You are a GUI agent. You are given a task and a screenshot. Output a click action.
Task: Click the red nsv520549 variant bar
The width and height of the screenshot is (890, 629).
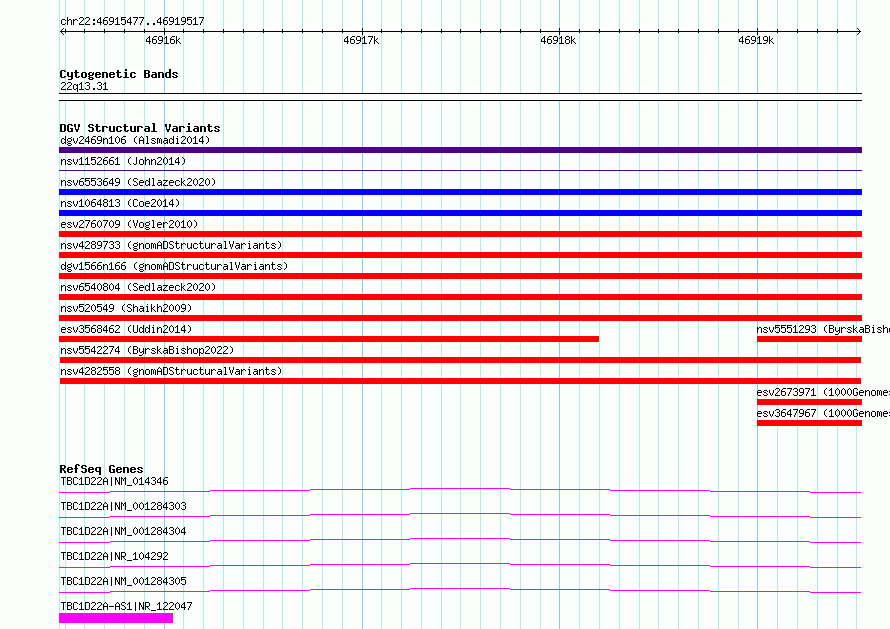pos(460,318)
